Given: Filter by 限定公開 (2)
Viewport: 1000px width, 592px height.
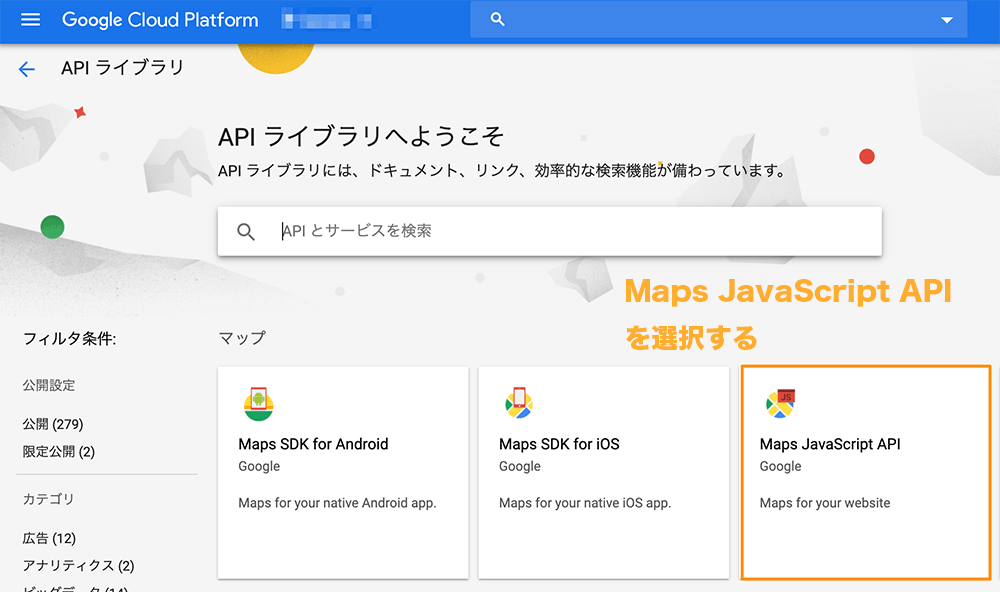Looking at the screenshot, I should click(x=59, y=452).
